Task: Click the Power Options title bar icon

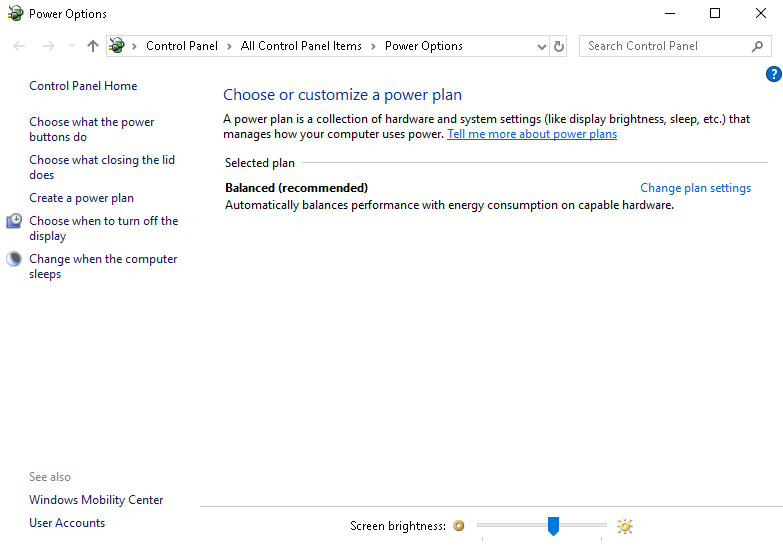Action: [15, 13]
